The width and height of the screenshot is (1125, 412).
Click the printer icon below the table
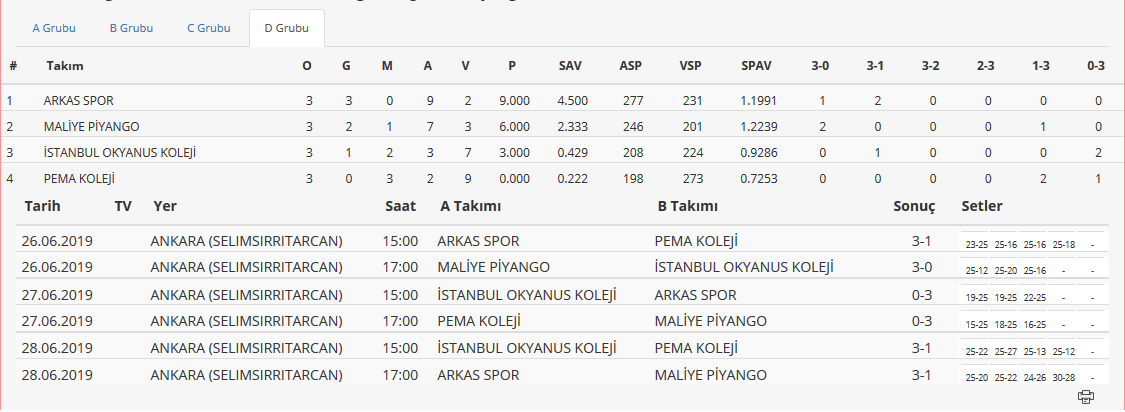tap(1086, 396)
